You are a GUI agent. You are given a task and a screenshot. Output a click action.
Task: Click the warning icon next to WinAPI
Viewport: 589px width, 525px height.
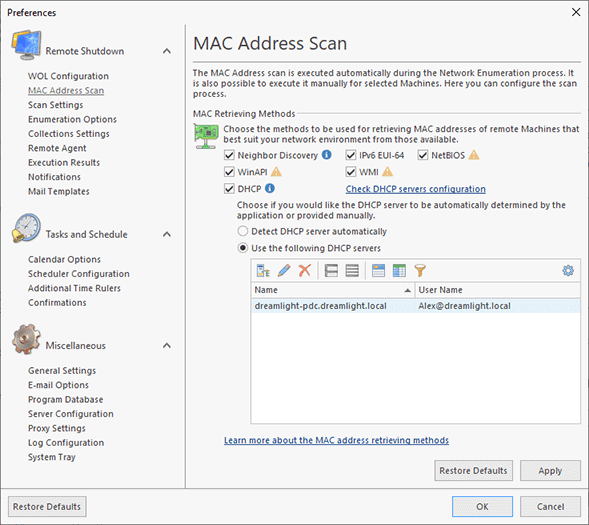coord(276,172)
